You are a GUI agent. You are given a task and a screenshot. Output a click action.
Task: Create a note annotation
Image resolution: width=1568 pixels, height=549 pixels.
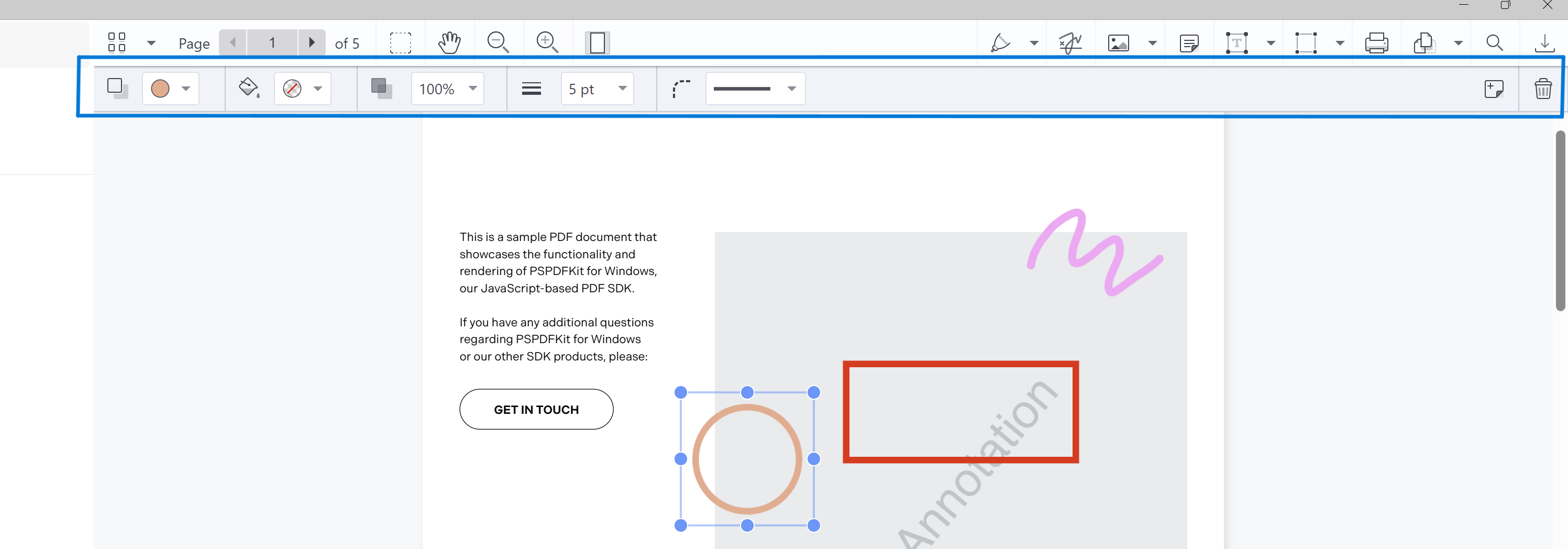1189,42
